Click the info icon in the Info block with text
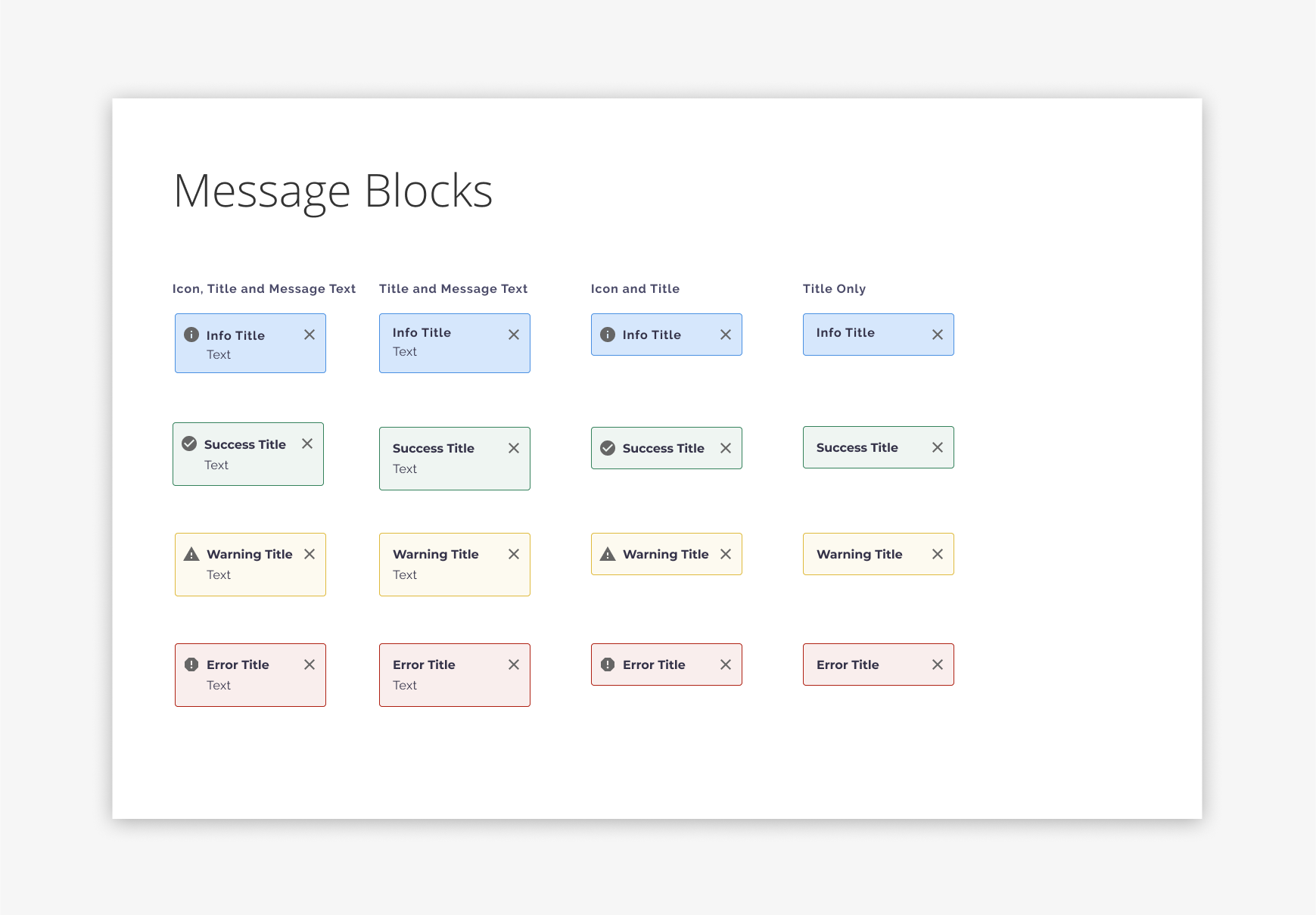 coord(191,335)
